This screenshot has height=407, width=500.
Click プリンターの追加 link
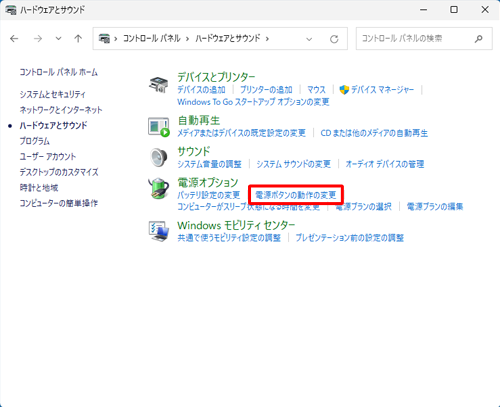pos(266,90)
